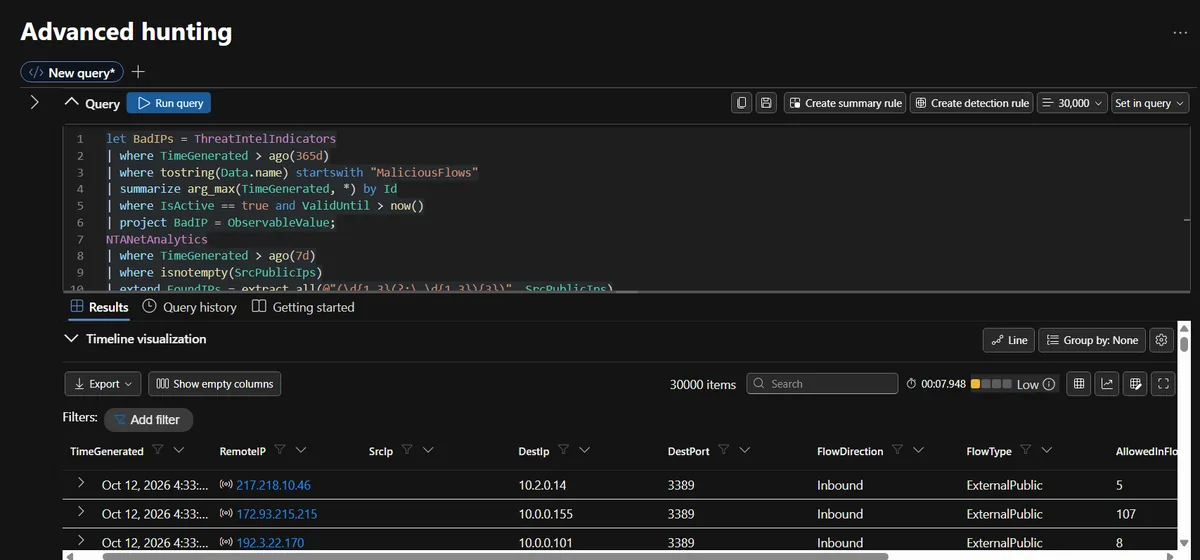Filter the FlowDirection column
The image size is (1200, 560).
pyautogui.click(x=898, y=451)
